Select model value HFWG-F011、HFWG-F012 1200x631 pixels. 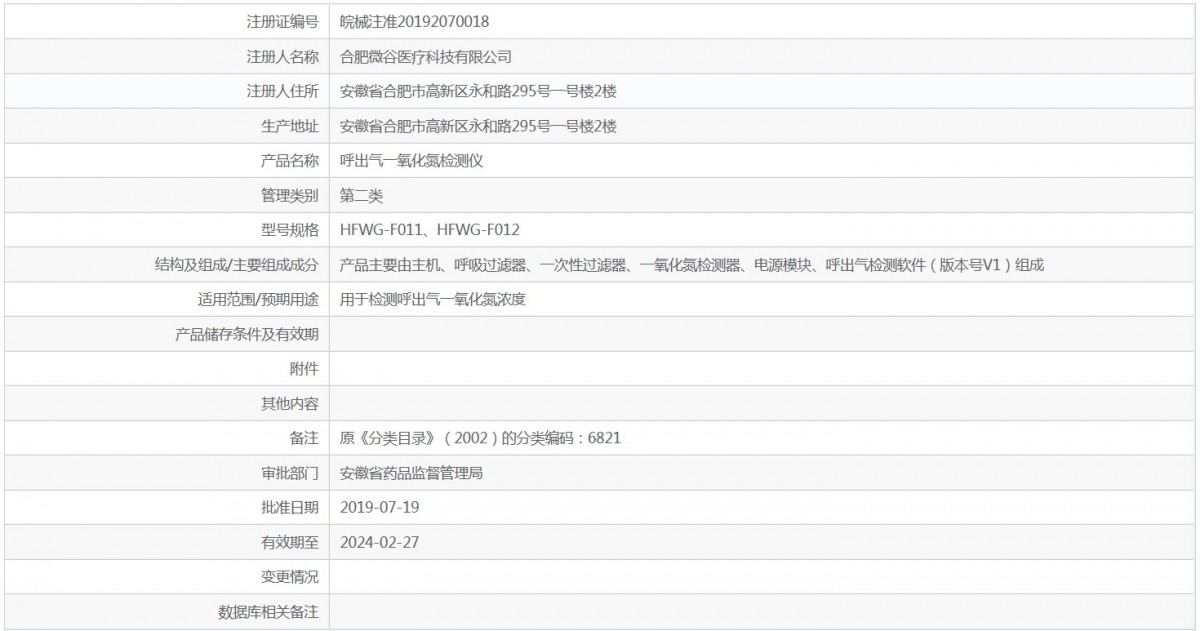430,229
